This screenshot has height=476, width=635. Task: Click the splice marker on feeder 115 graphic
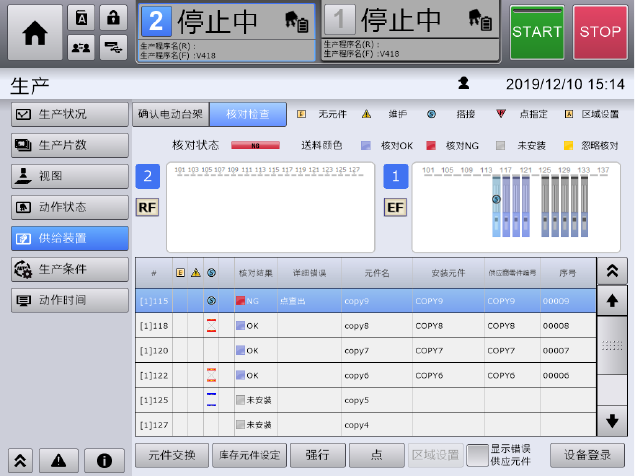coord(496,199)
